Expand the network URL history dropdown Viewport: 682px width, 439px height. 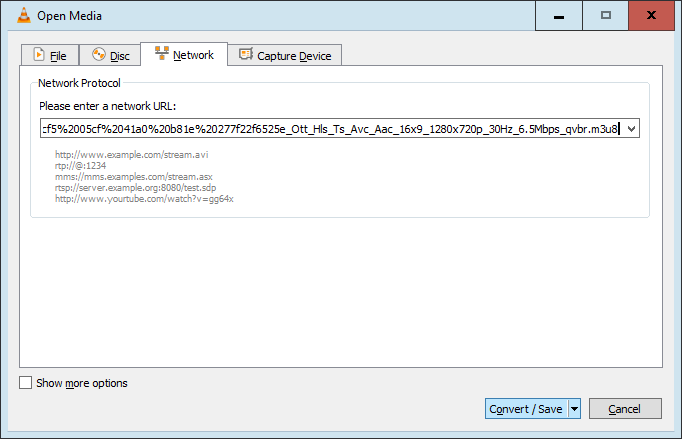click(632, 128)
